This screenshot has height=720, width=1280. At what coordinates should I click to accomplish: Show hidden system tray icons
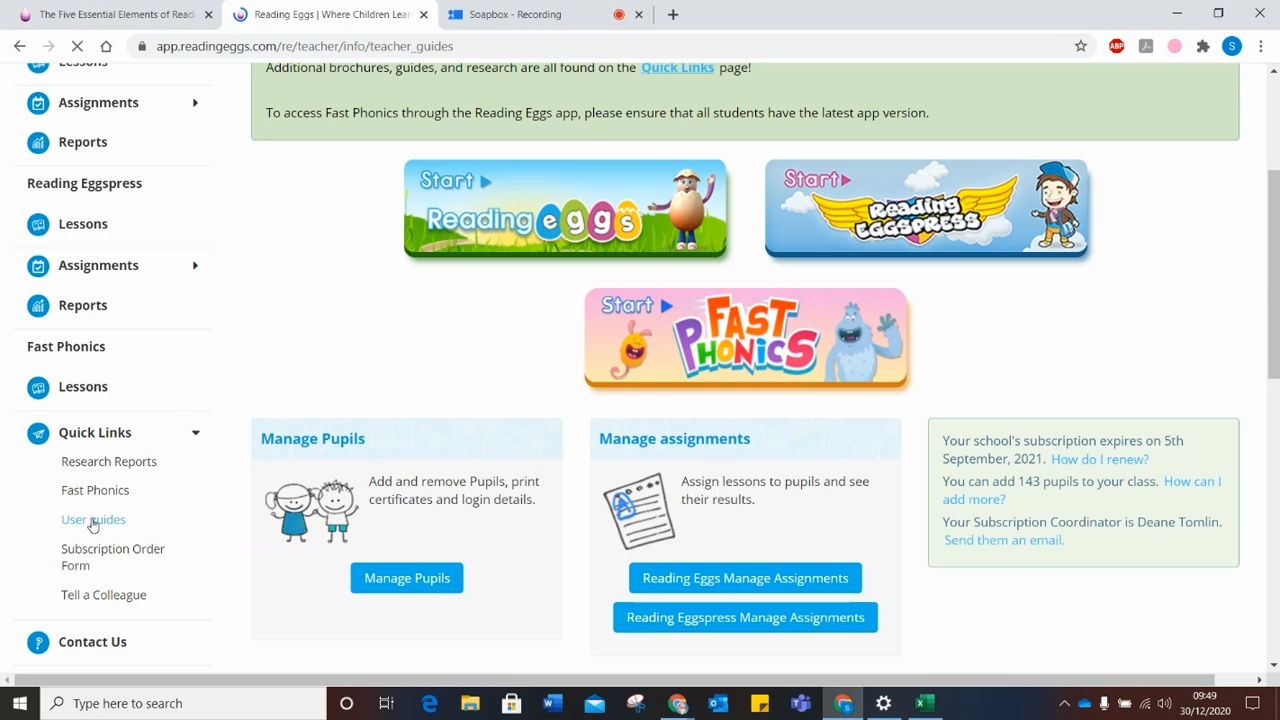[x=1064, y=703]
